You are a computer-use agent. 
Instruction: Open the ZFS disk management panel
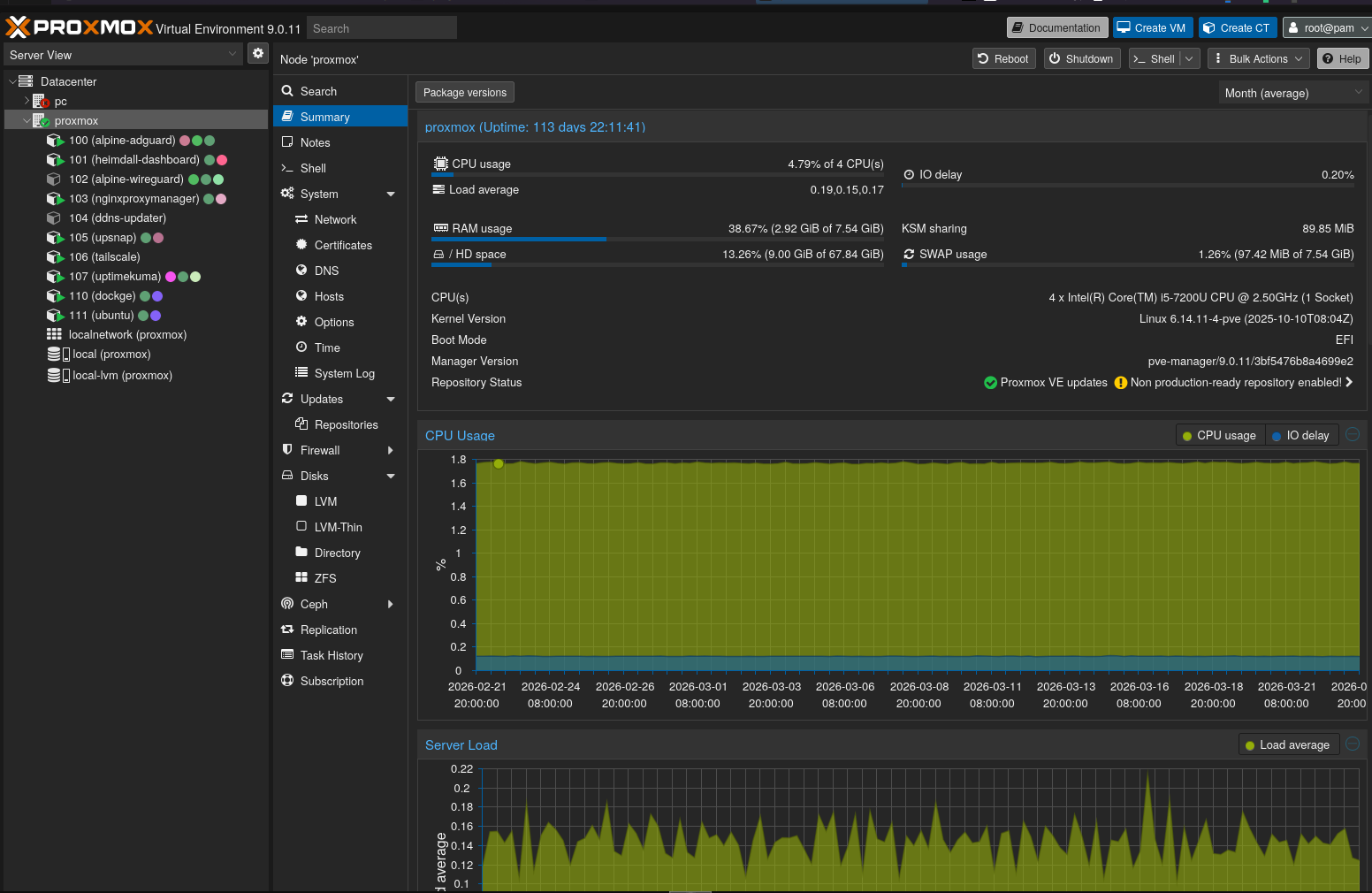click(324, 578)
